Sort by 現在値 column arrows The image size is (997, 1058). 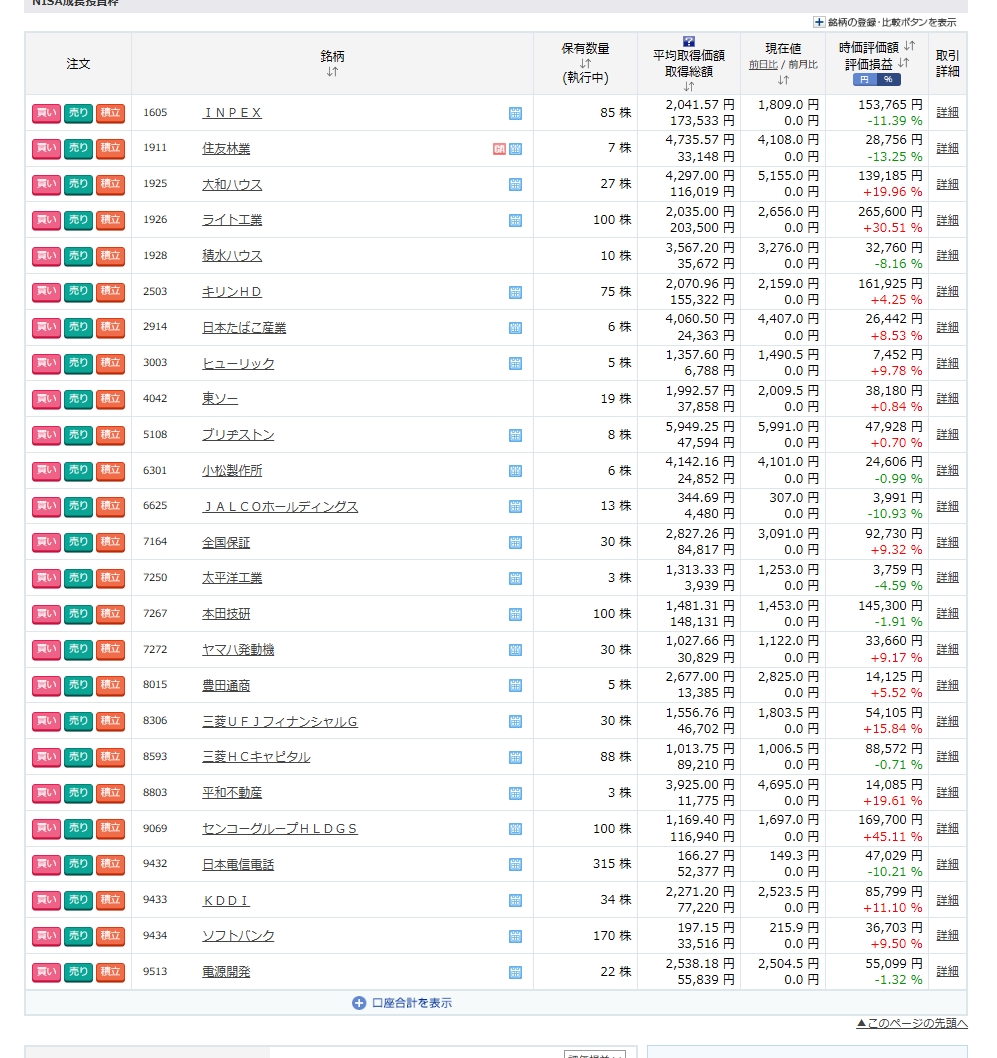[783, 80]
